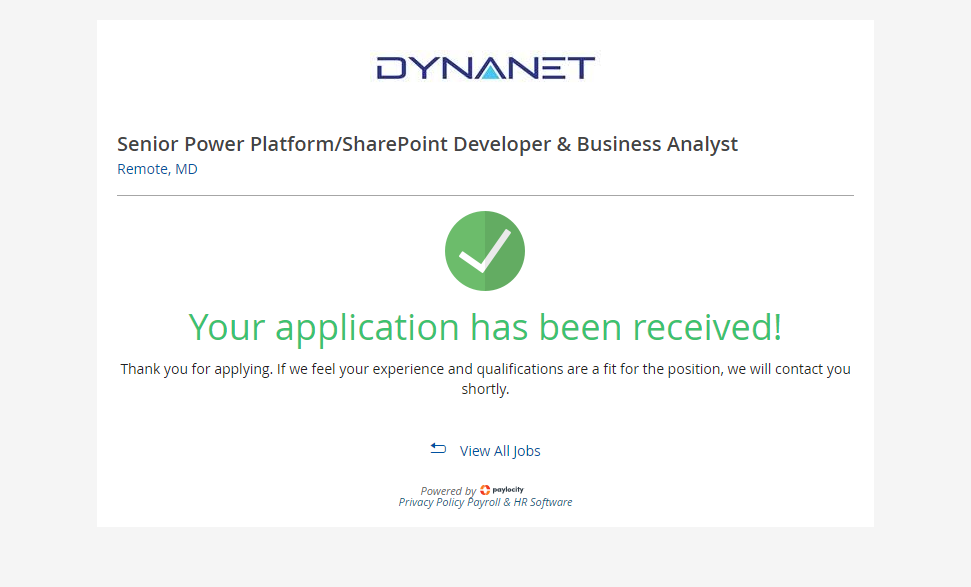Click the Remote, MD location text
The height and width of the screenshot is (587, 971).
(x=157, y=169)
